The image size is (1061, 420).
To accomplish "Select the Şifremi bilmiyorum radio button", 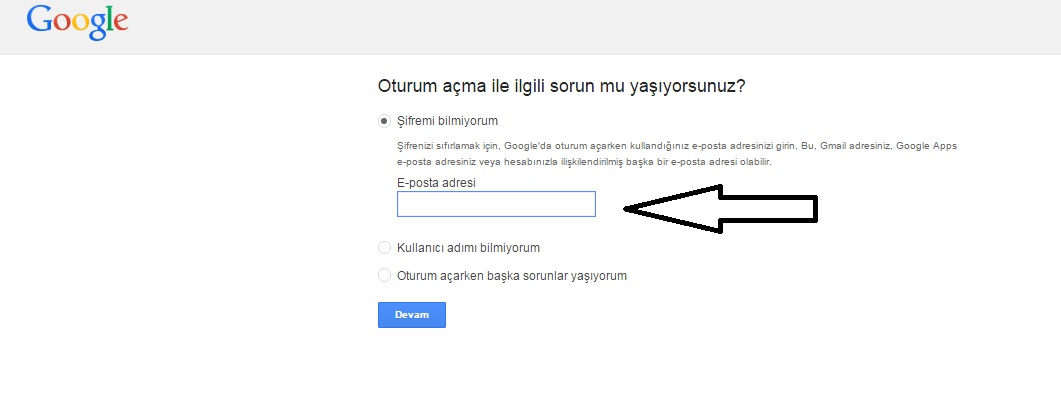I will pyautogui.click(x=384, y=121).
